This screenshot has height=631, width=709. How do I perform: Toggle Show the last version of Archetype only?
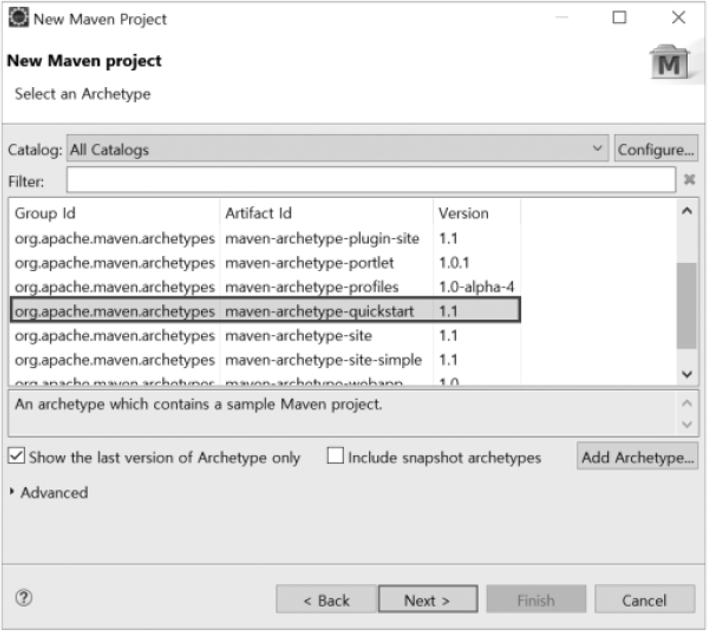[17, 456]
